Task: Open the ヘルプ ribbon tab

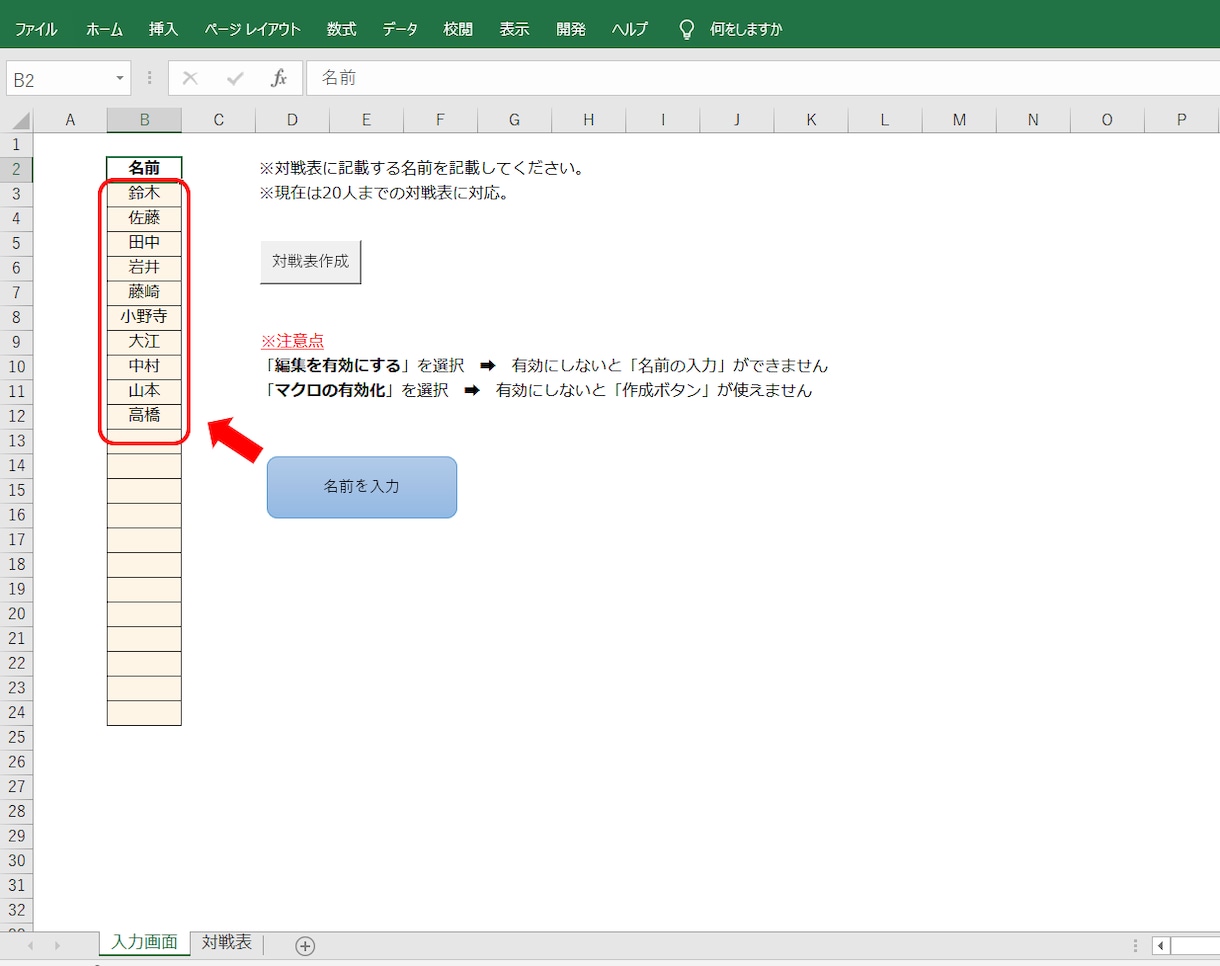Action: coord(630,29)
